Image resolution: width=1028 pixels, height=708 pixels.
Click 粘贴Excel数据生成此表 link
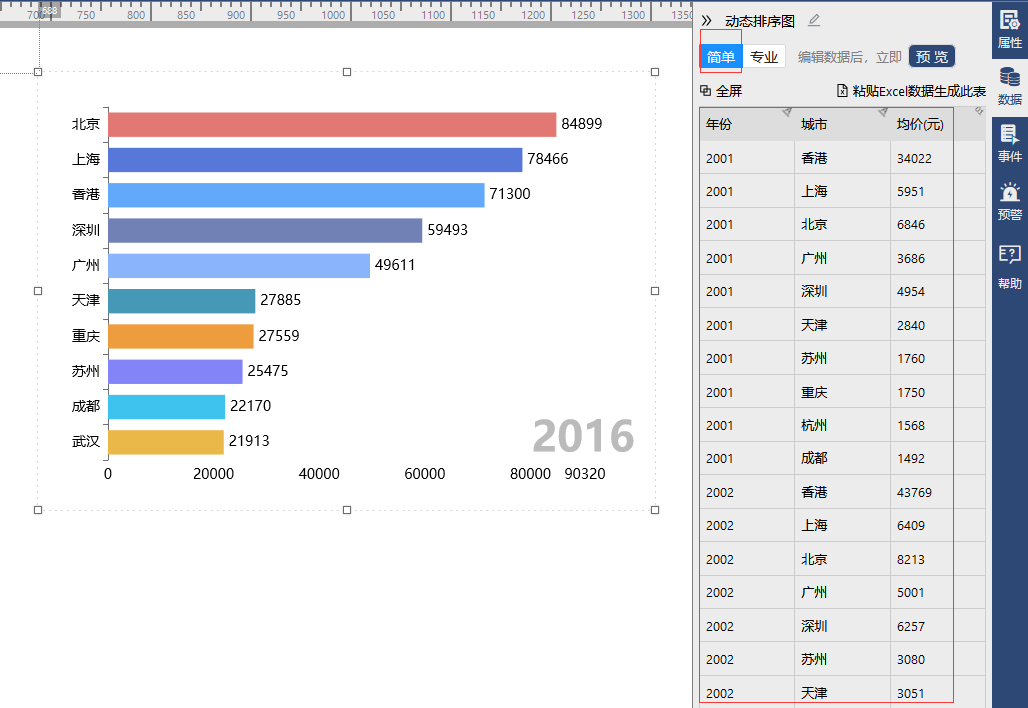click(919, 91)
